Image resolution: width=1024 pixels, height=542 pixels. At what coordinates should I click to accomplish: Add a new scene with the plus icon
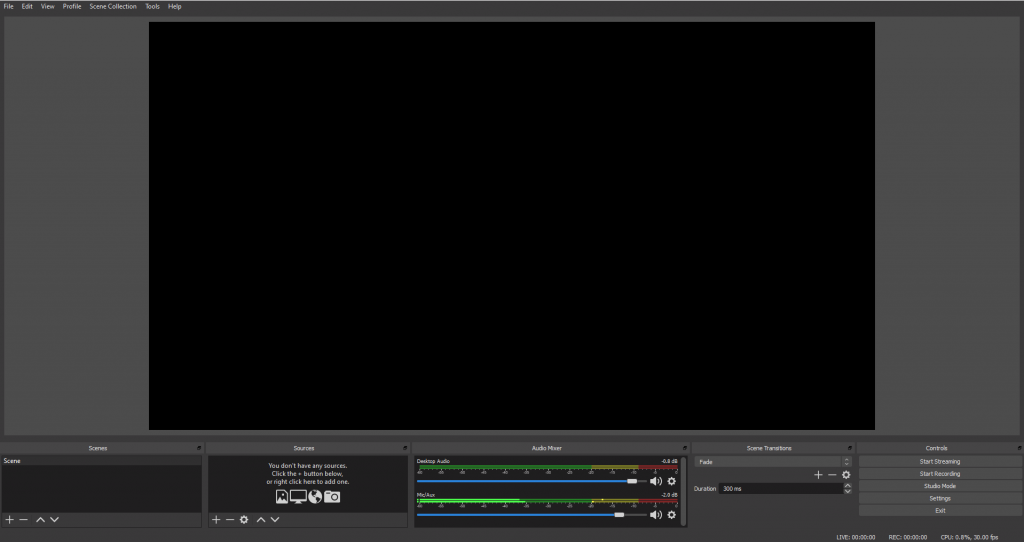[x=9, y=520]
